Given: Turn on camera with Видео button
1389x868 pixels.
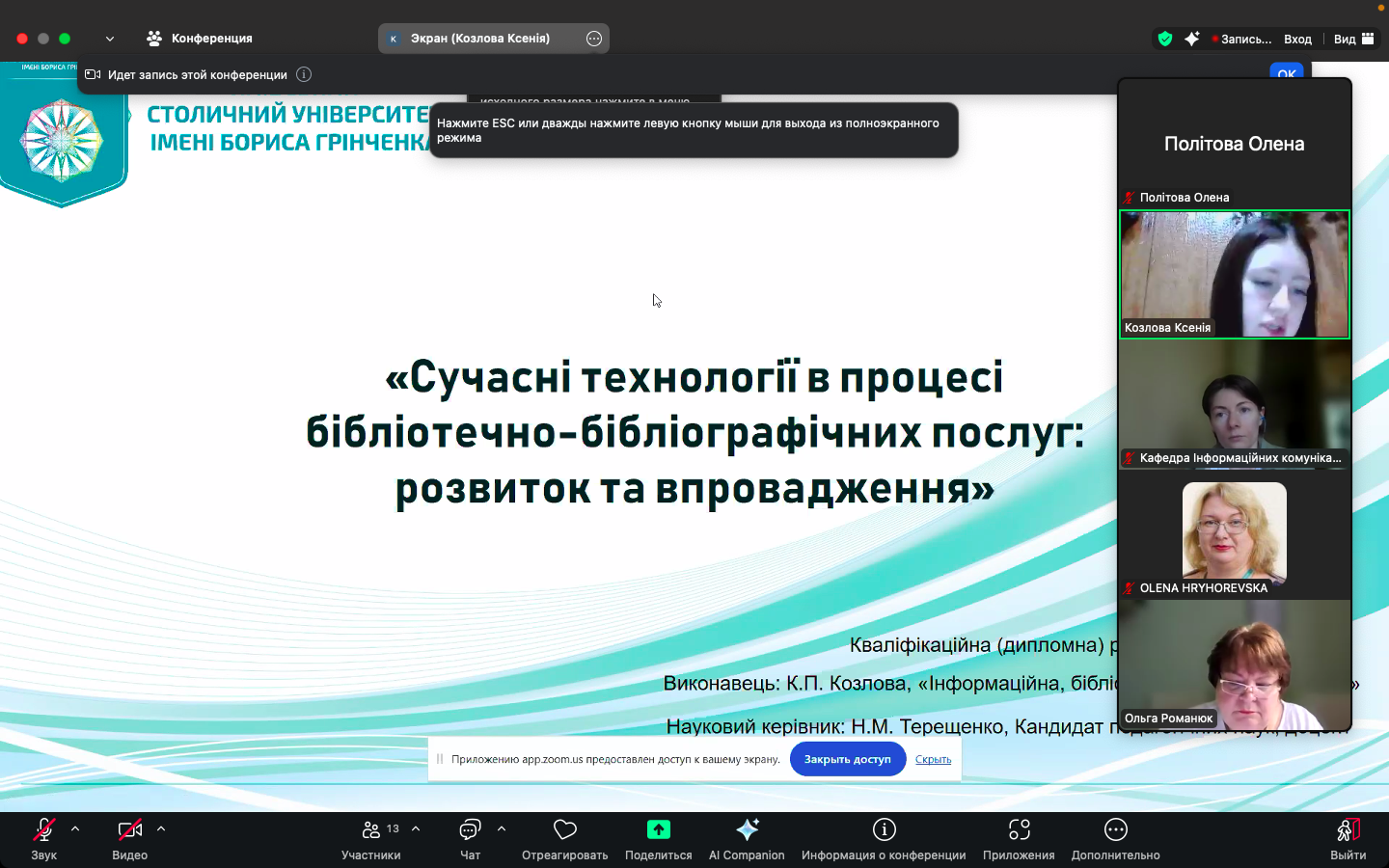Looking at the screenshot, I should pyautogui.click(x=129, y=830).
